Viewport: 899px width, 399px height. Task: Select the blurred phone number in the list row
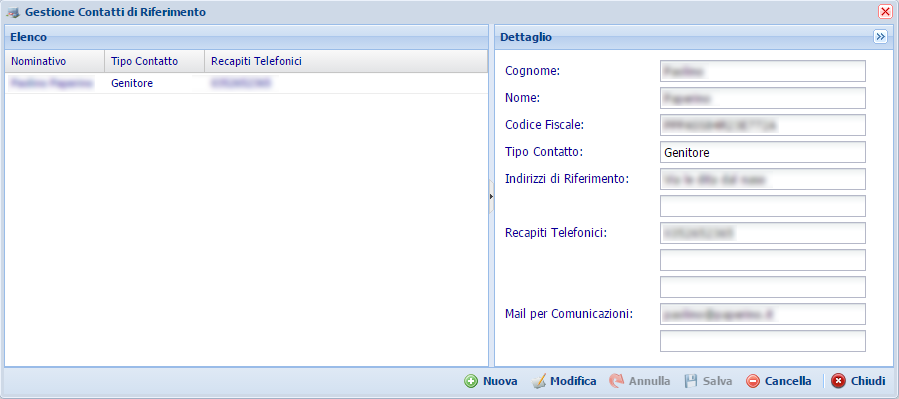coord(241,84)
